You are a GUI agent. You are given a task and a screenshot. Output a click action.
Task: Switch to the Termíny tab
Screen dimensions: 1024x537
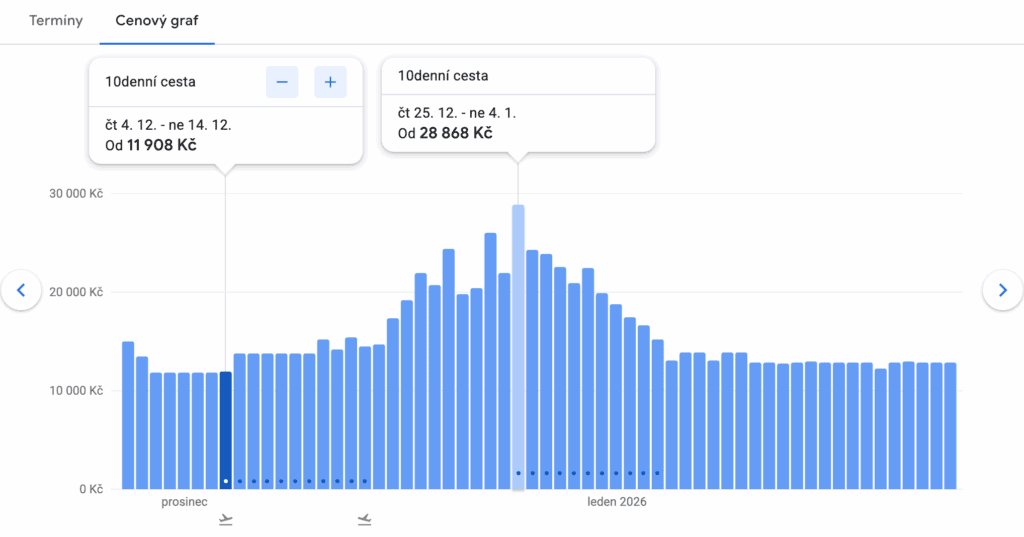[x=56, y=20]
